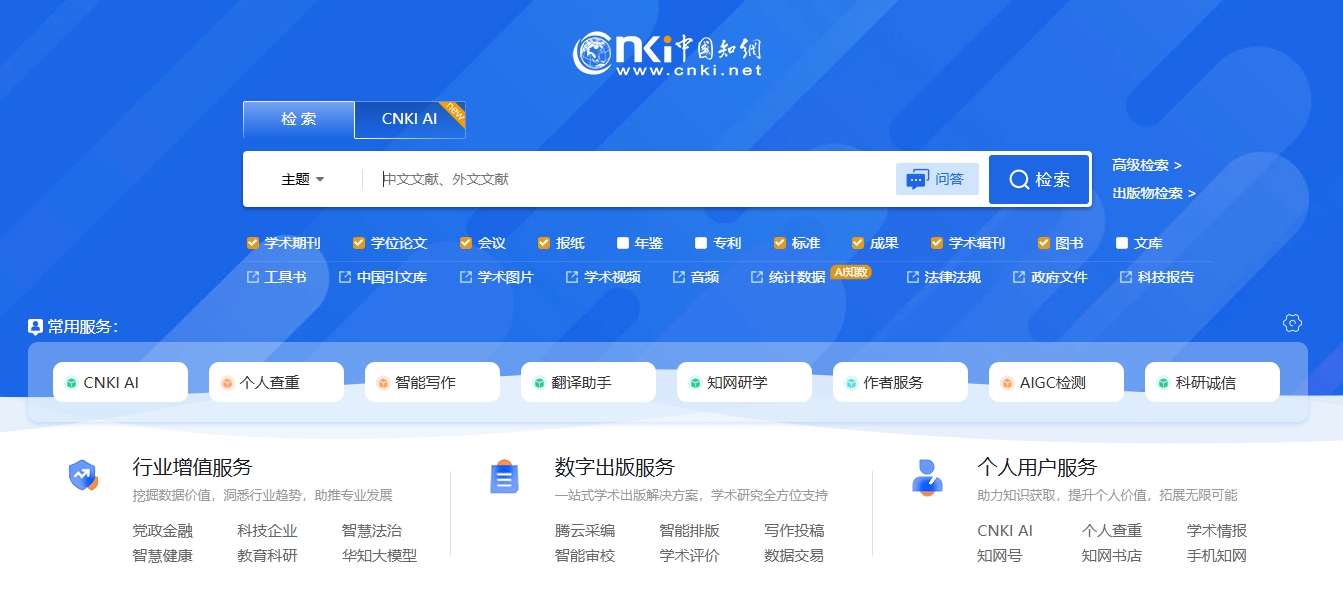Open the 华知大模型 link
The image size is (1343, 604).
point(379,556)
